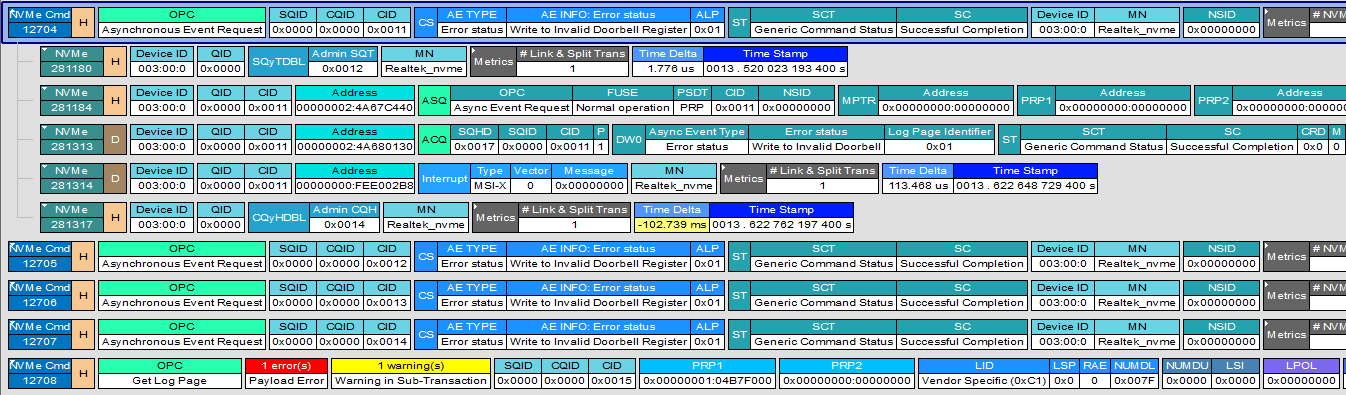Viewport: 1346px width, 395px height.
Task: Click the MPTR cell in packet 281184
Action: [x=858, y=100]
